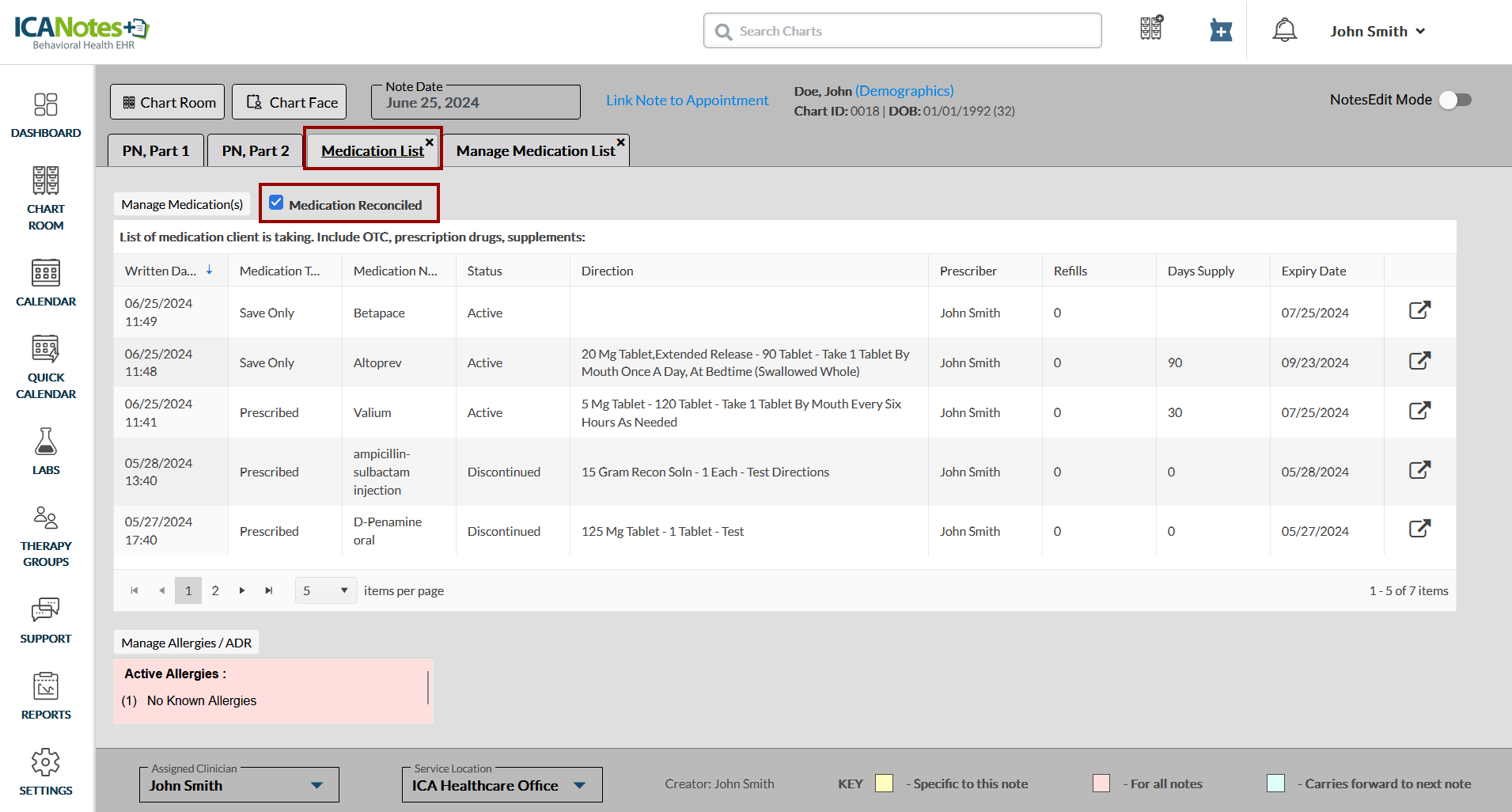
Task: Toggle the NotesEdit Mode switch
Action: point(1454,100)
